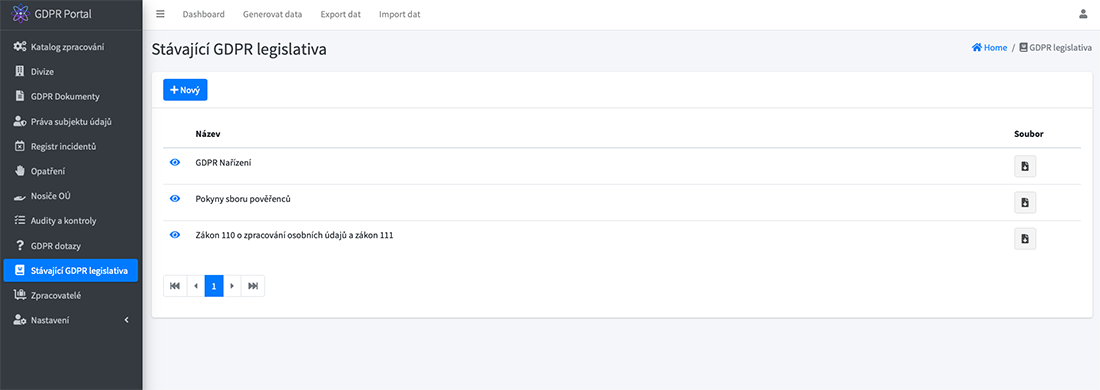Click the Soubor column header

[1028, 133]
